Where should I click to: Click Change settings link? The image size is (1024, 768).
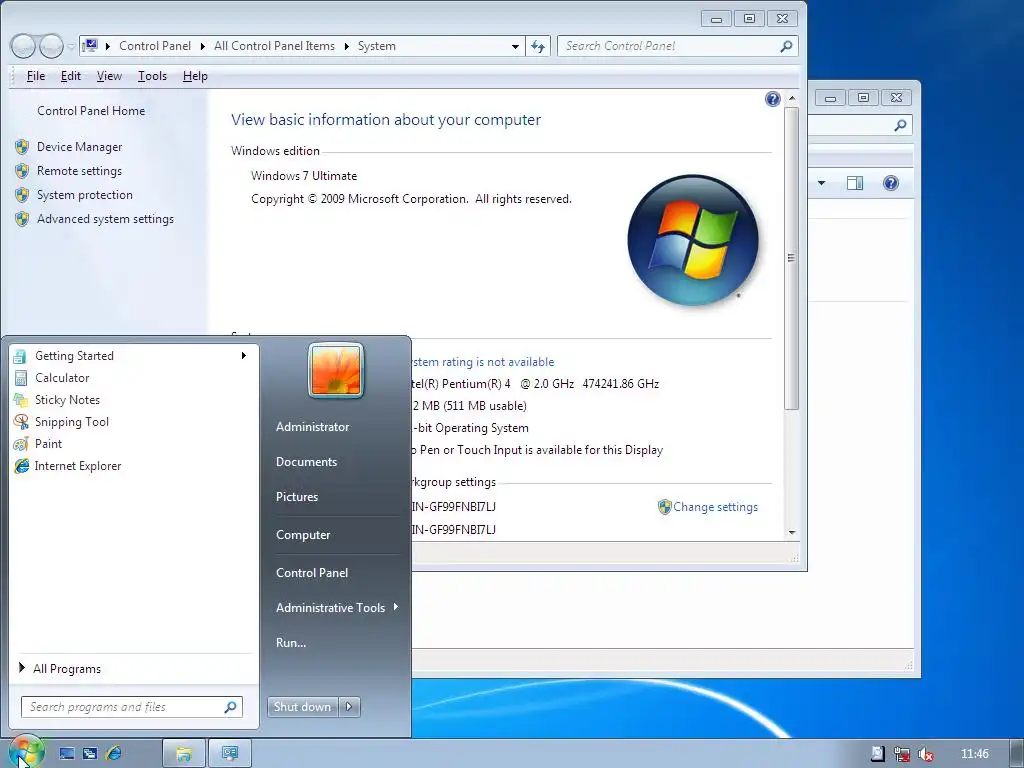[715, 507]
